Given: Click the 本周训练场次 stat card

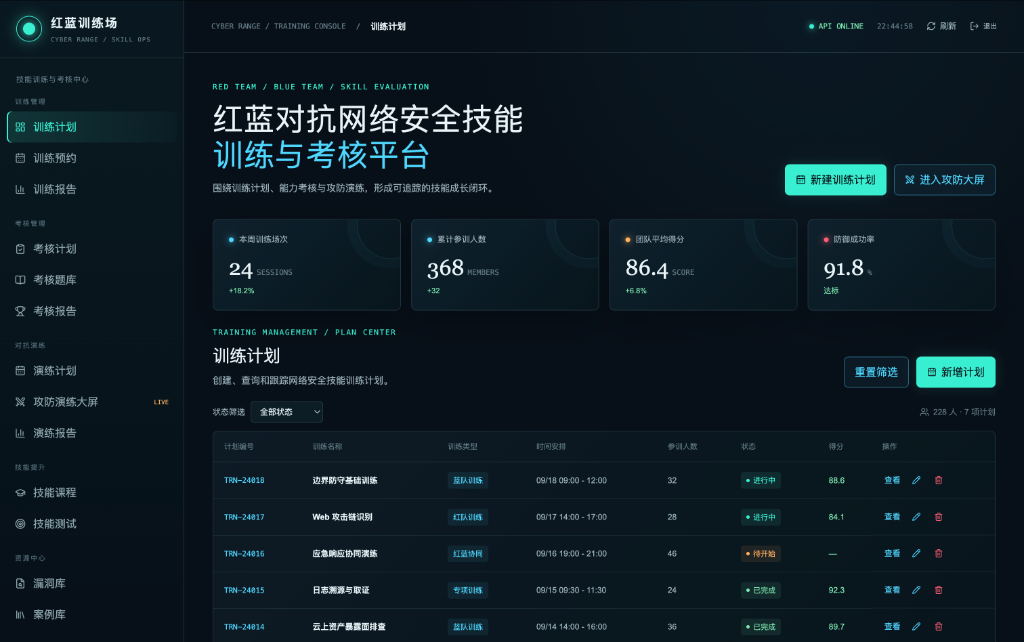Looking at the screenshot, I should coord(306,265).
